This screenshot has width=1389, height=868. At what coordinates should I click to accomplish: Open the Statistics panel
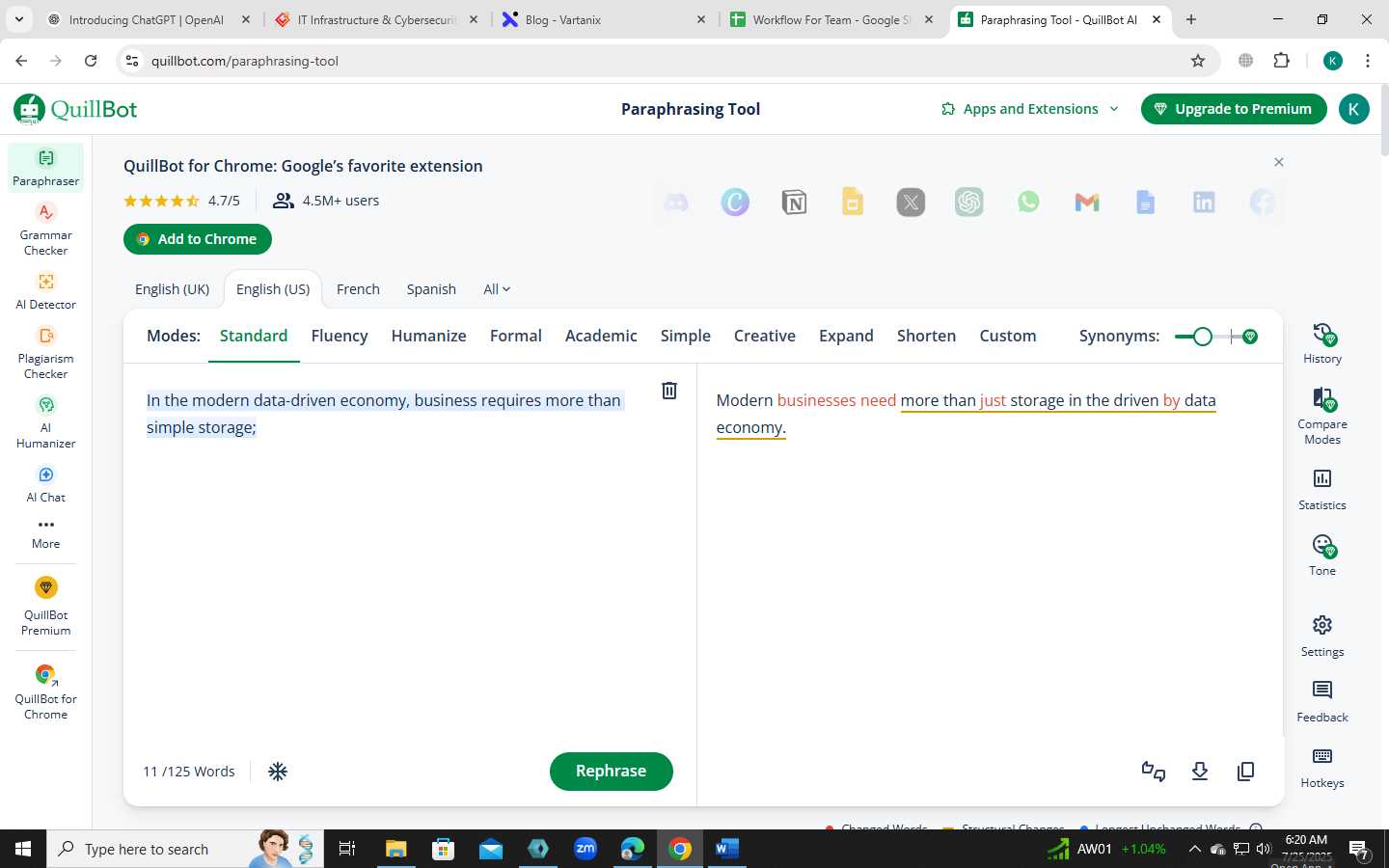point(1322,490)
